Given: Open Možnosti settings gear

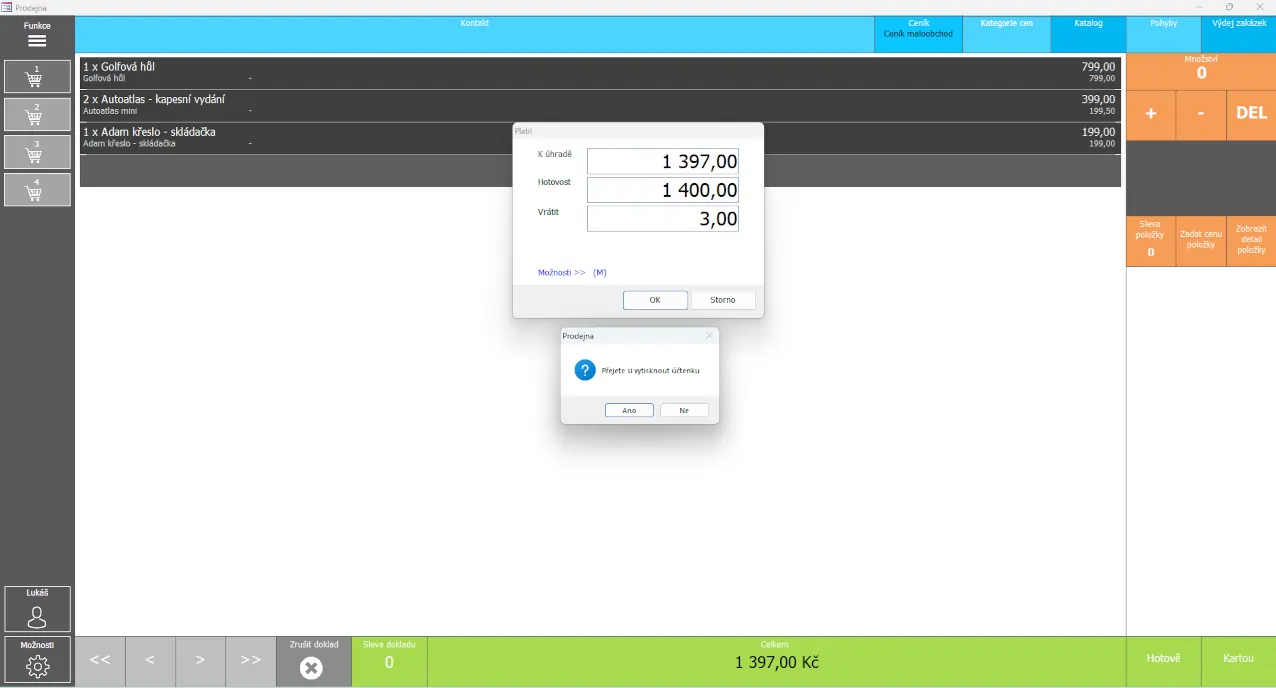Looking at the screenshot, I should point(37,665).
